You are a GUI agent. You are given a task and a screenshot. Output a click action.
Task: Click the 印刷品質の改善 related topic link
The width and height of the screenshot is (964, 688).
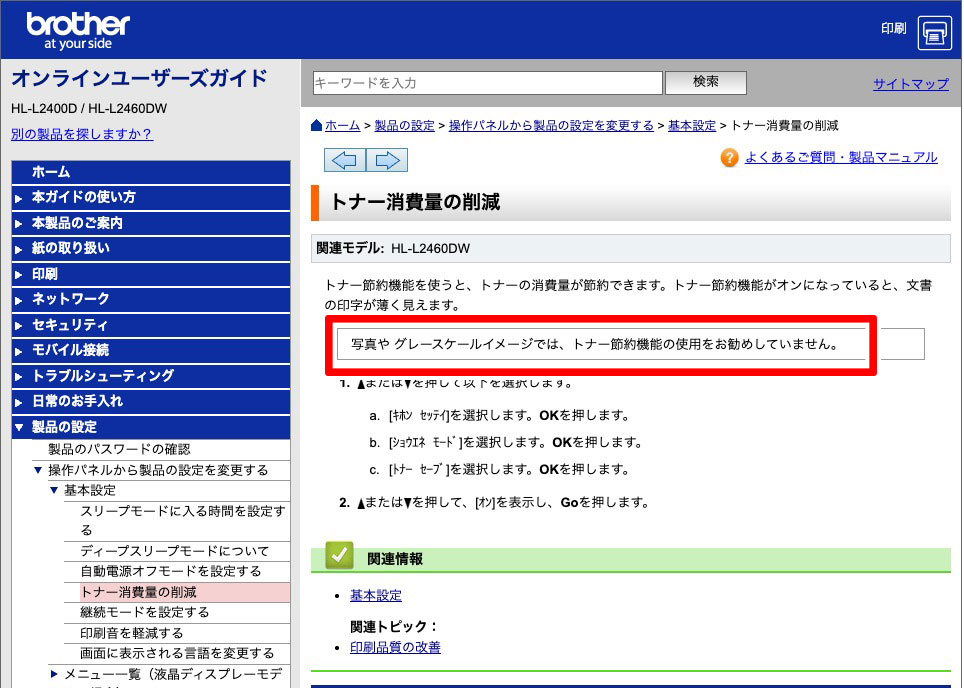pos(396,647)
